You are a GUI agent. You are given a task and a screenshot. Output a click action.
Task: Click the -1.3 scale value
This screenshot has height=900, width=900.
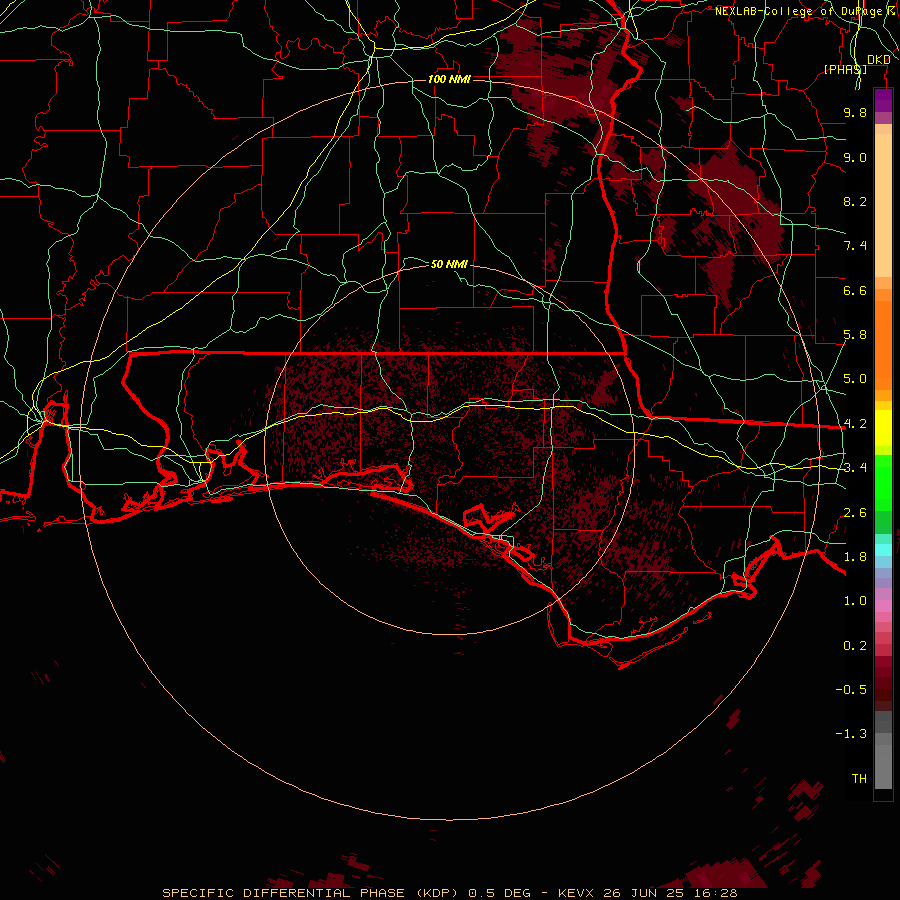point(851,734)
